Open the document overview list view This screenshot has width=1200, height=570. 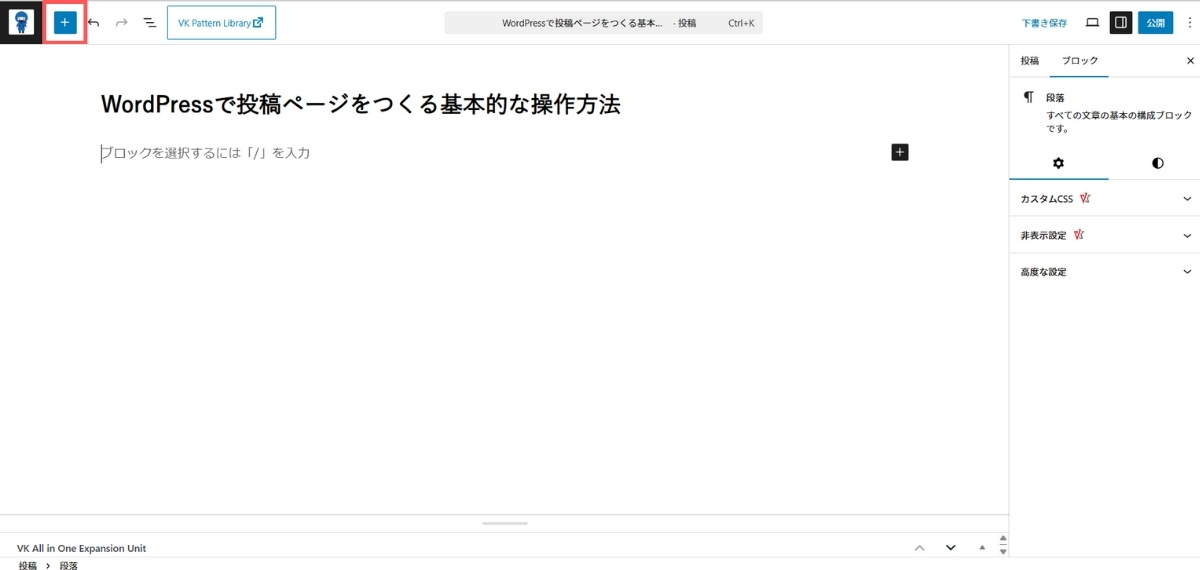(149, 22)
